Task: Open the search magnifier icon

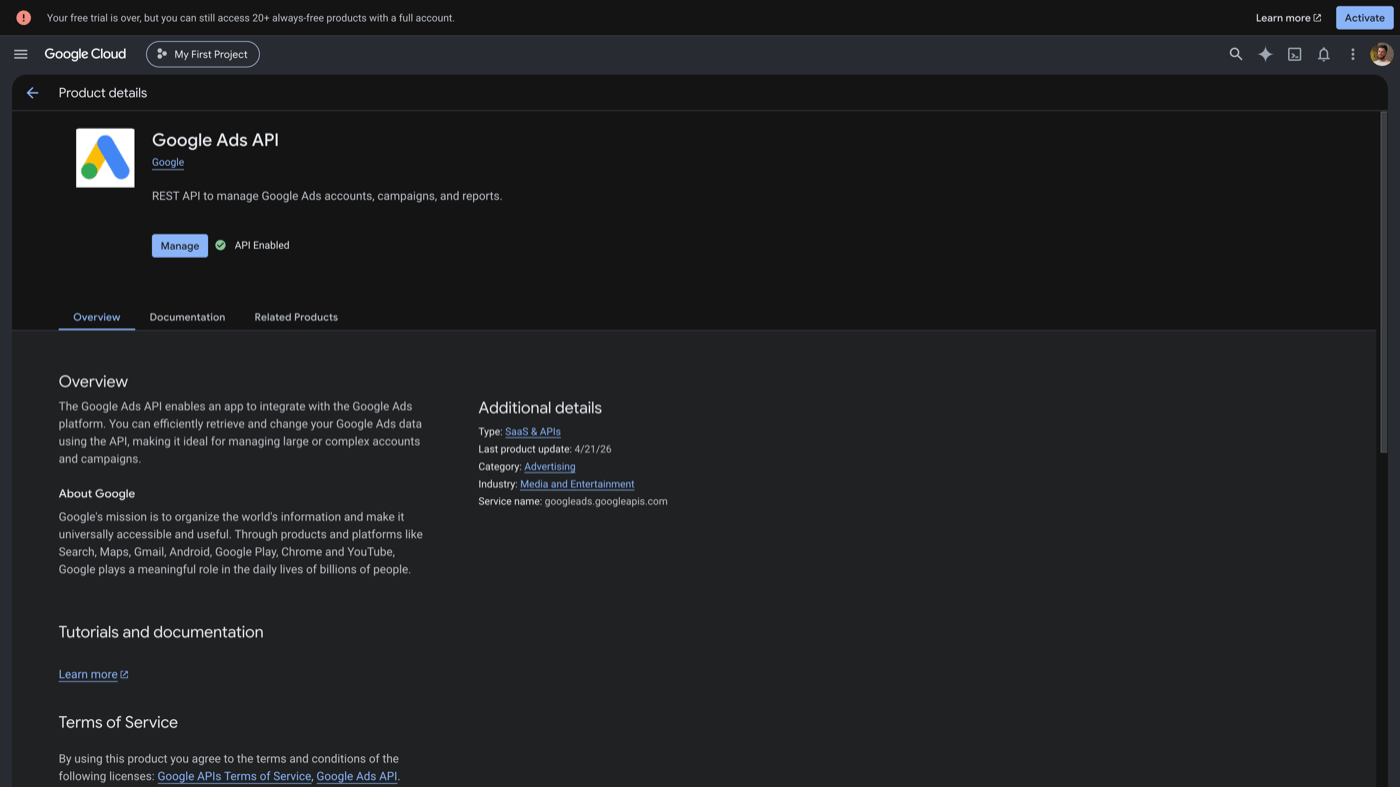Action: click(1236, 54)
